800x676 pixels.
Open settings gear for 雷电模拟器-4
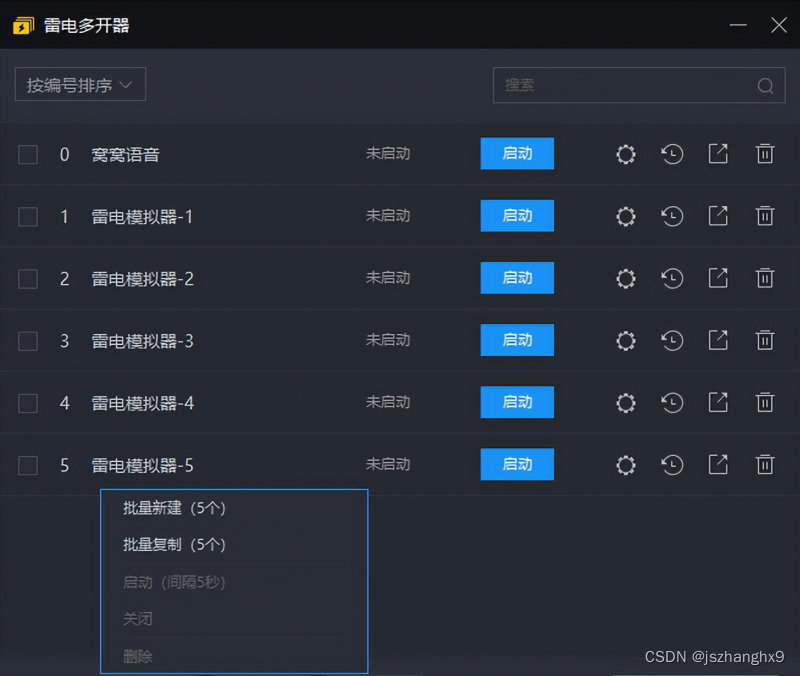click(x=626, y=403)
